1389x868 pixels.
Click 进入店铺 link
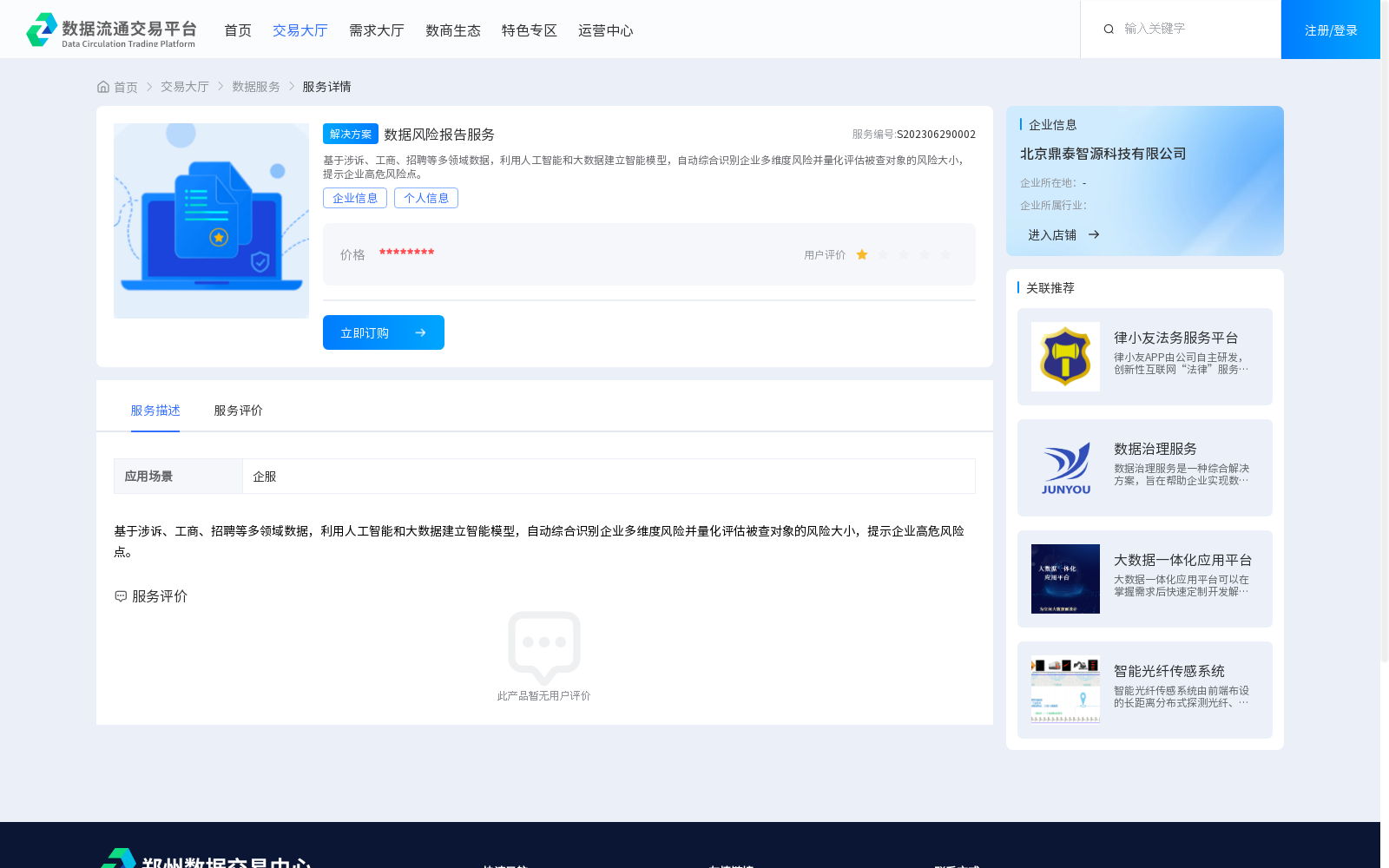pyautogui.click(x=1052, y=235)
